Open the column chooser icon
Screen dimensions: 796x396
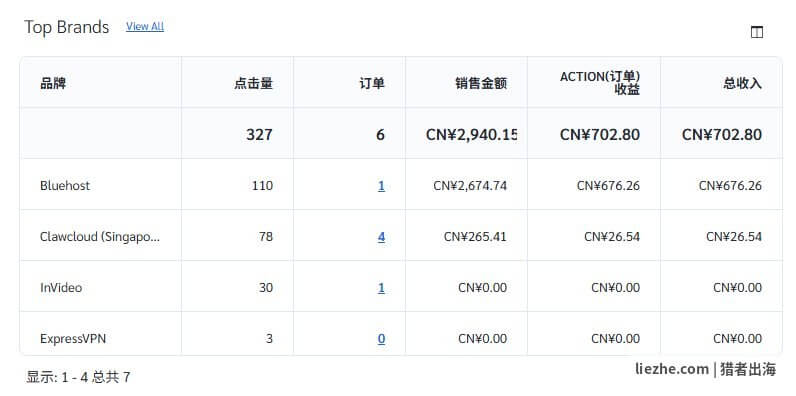pyautogui.click(x=756, y=32)
